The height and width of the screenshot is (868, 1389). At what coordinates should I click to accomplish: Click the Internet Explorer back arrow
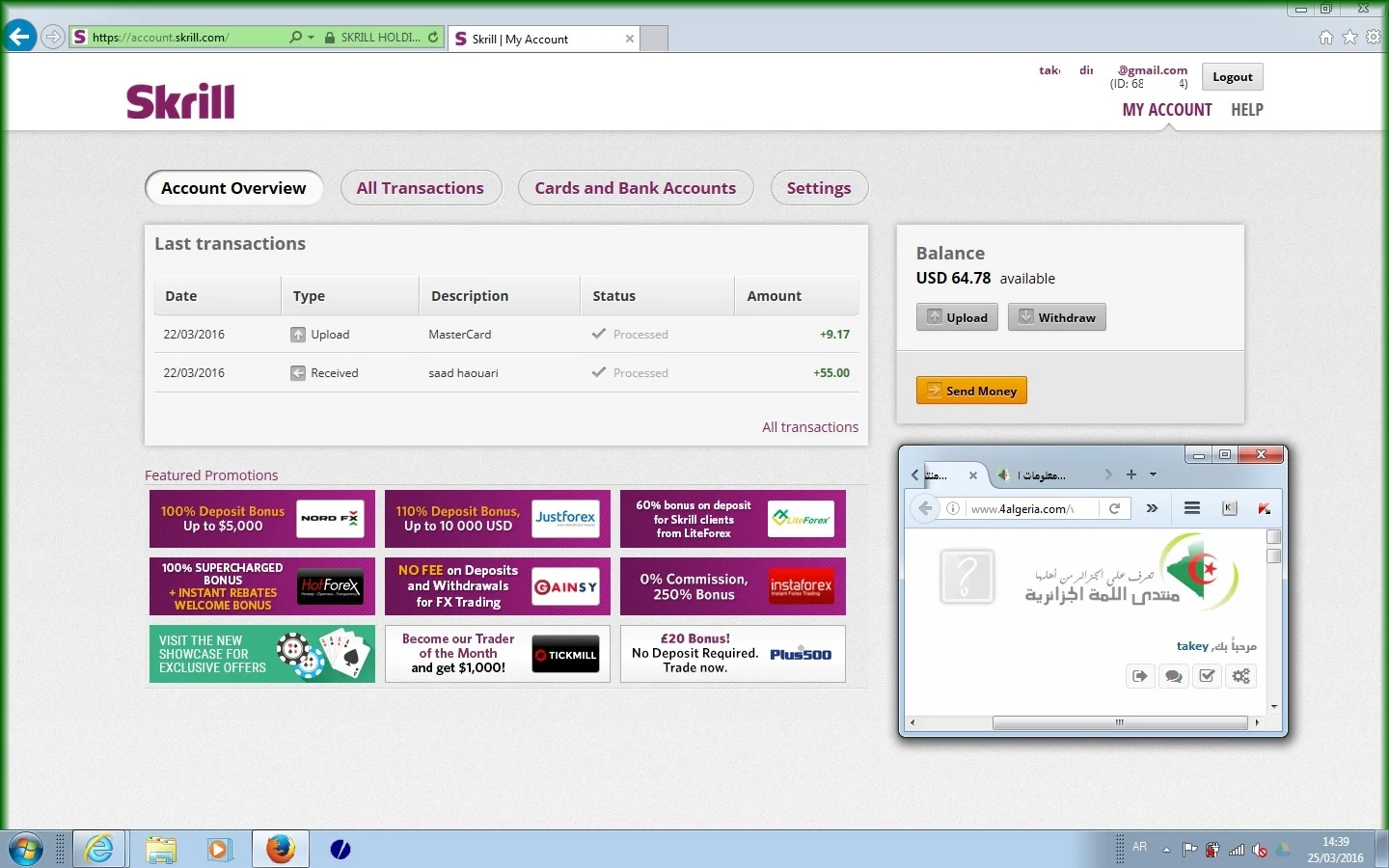[x=20, y=37]
